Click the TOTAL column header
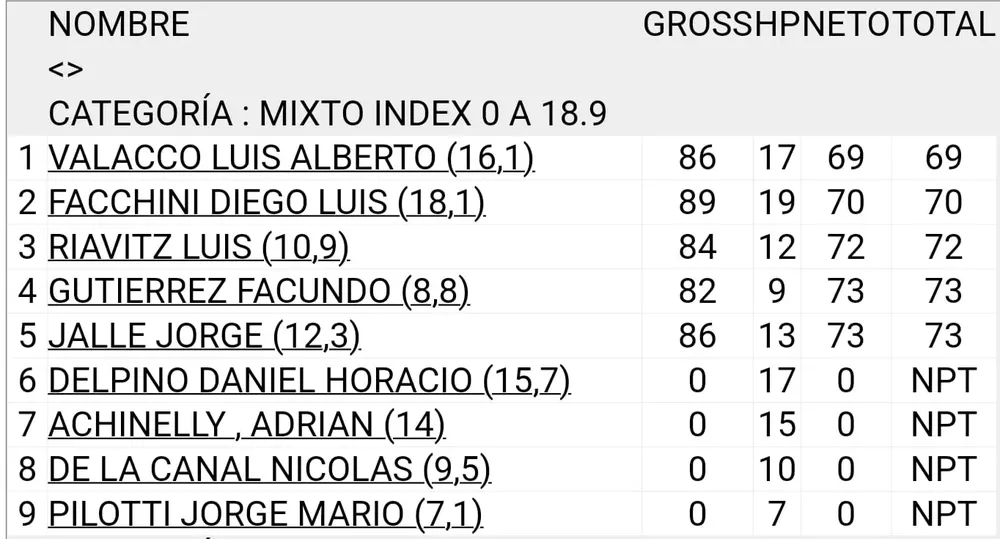The height and width of the screenshot is (539, 1000). pos(943,25)
